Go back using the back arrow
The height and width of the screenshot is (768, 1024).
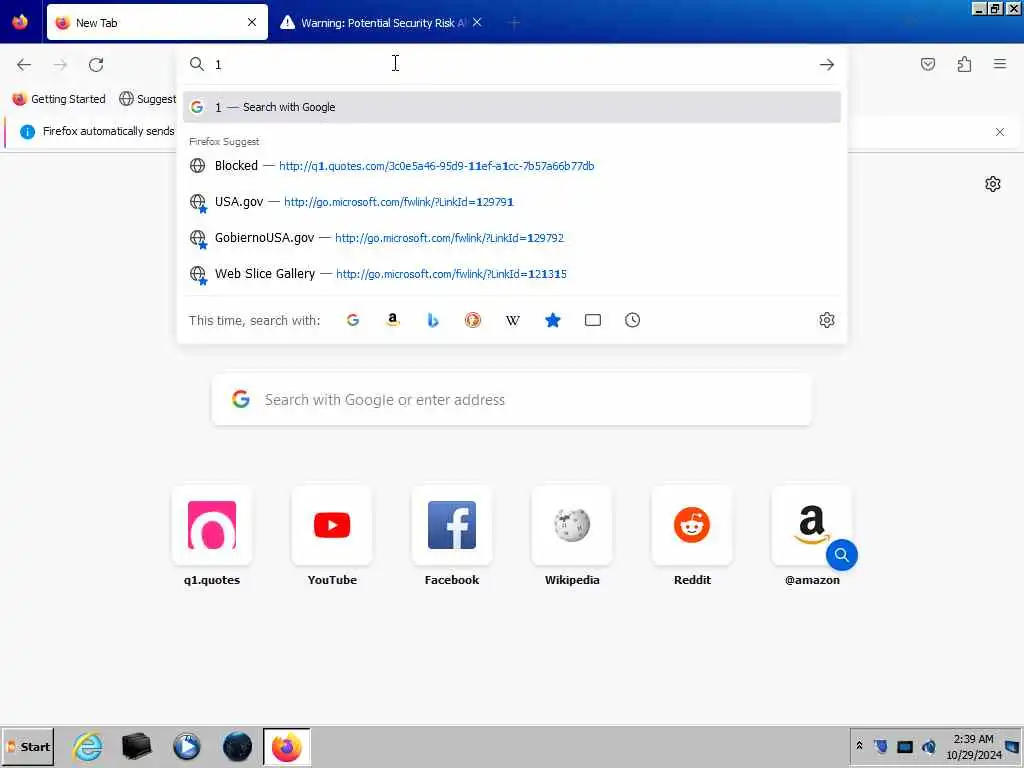24,65
